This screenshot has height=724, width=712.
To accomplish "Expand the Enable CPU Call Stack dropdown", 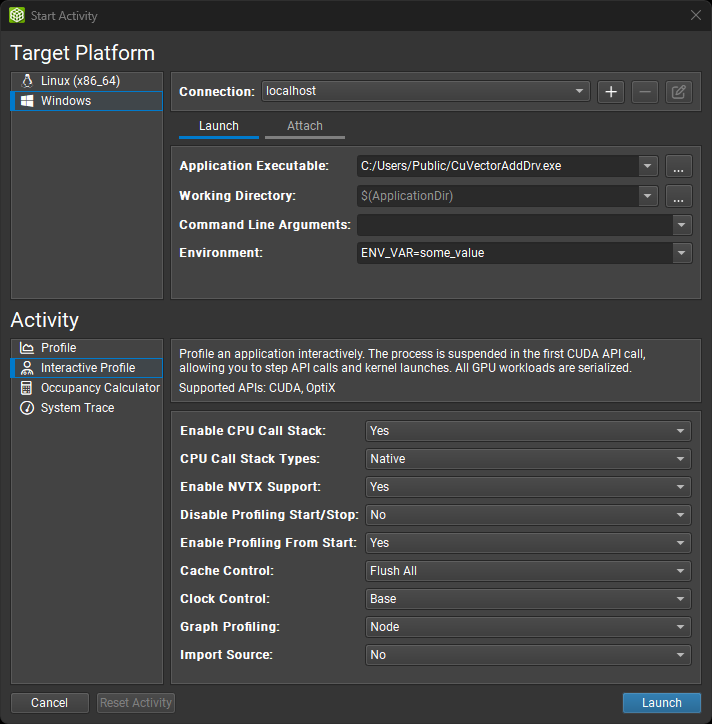I will point(528,431).
